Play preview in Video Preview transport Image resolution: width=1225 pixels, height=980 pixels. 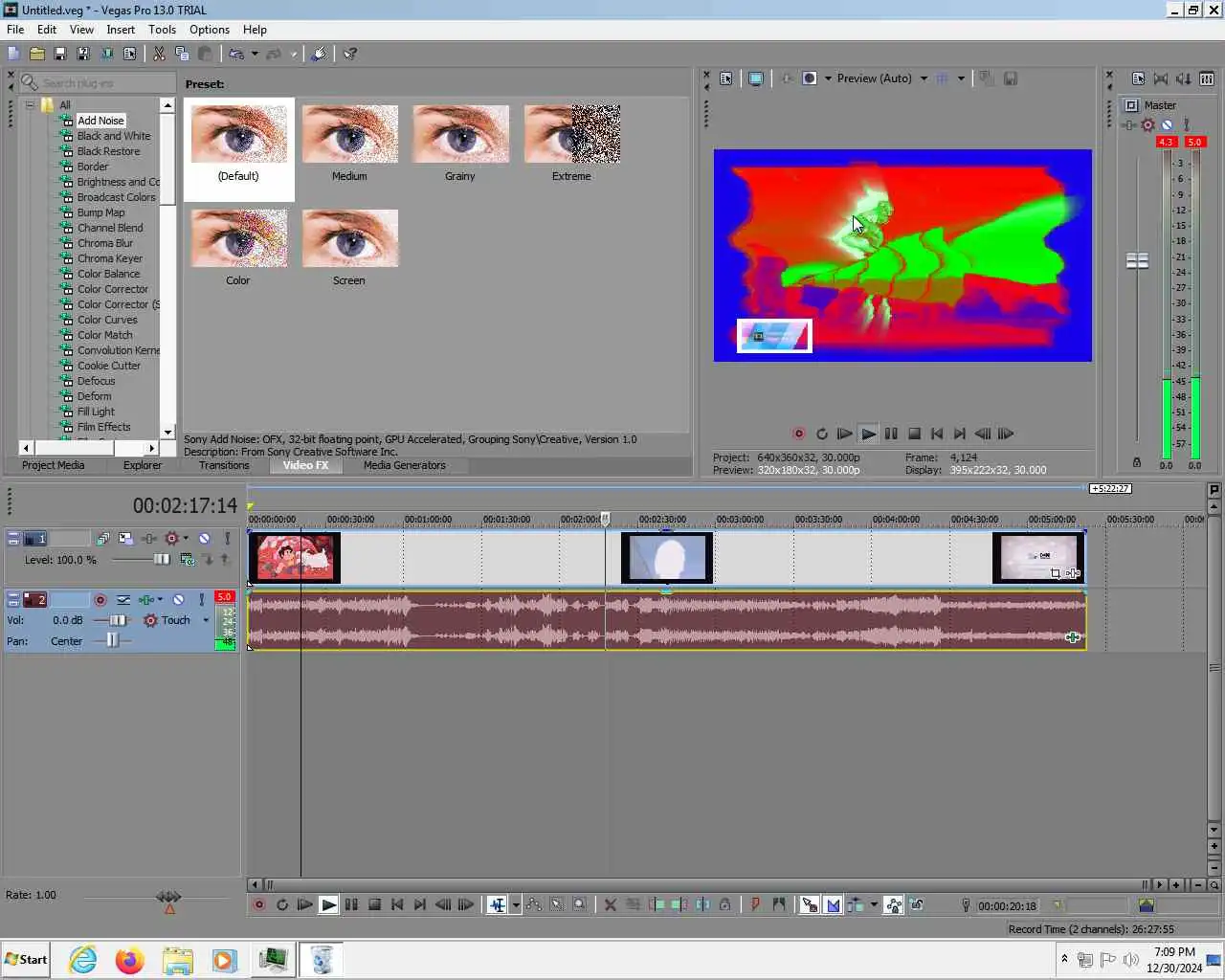click(x=868, y=434)
